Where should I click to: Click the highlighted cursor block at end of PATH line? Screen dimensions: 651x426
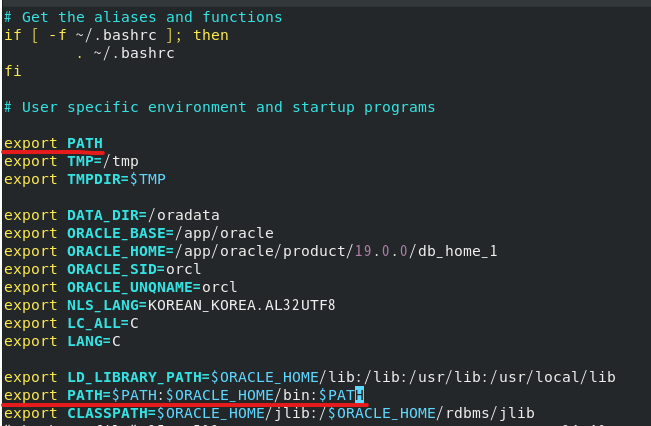click(x=360, y=395)
